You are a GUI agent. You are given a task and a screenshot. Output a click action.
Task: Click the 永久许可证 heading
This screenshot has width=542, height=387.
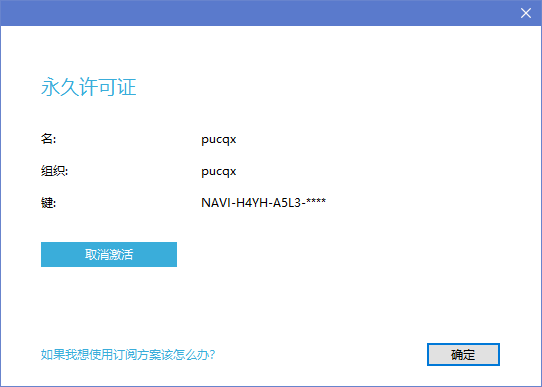coord(89,87)
